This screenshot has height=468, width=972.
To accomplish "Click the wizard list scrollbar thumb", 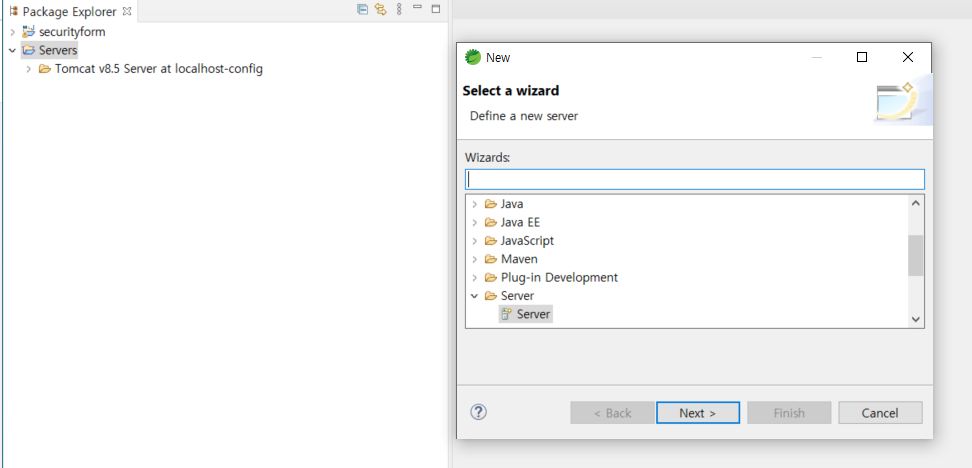I will click(x=916, y=255).
